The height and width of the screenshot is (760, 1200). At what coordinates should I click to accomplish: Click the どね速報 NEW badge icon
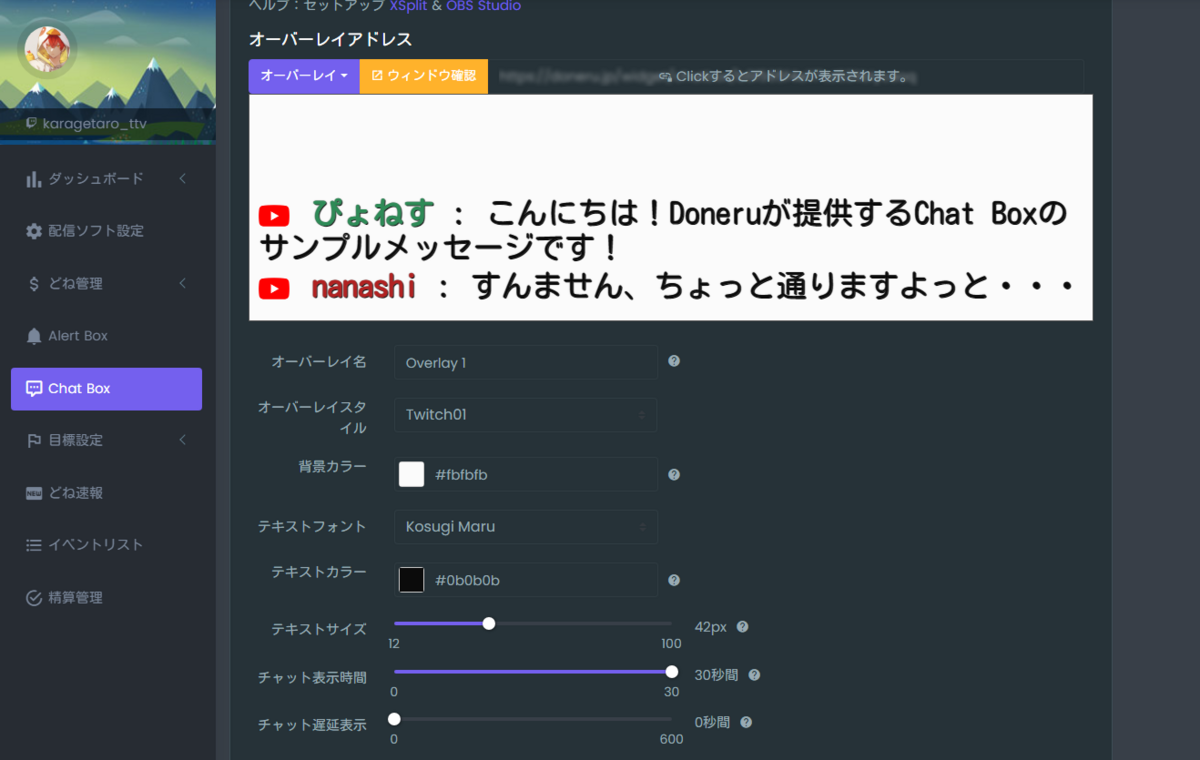click(34, 493)
